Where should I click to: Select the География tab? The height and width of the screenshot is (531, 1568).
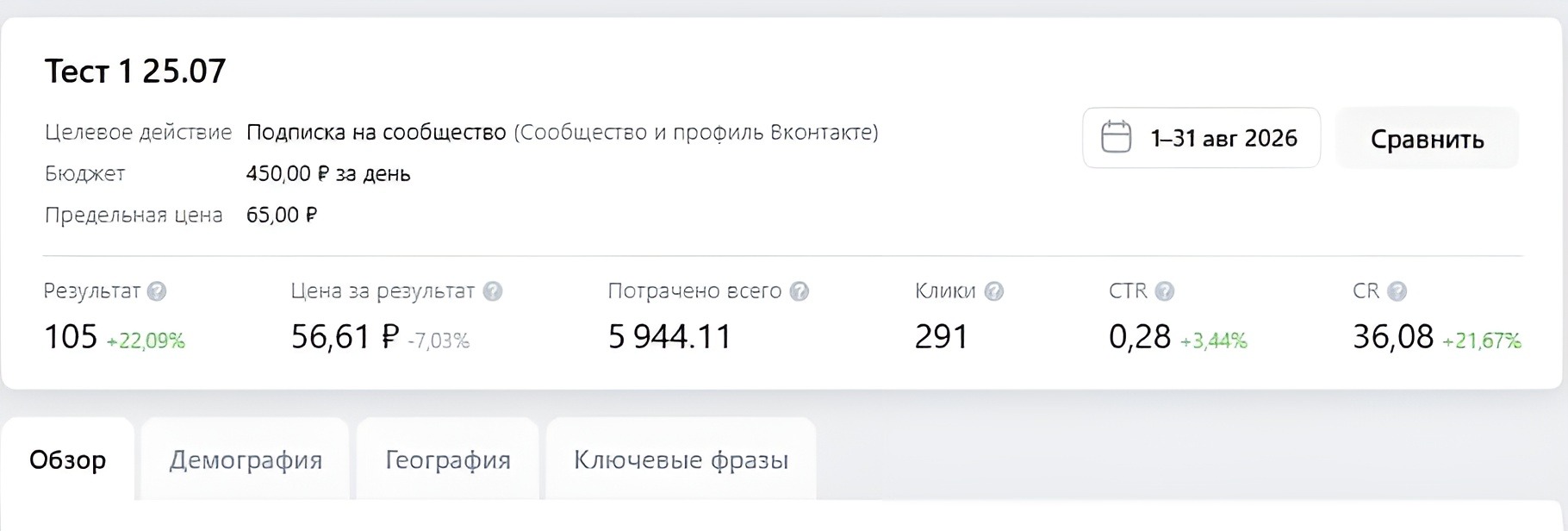[448, 459]
